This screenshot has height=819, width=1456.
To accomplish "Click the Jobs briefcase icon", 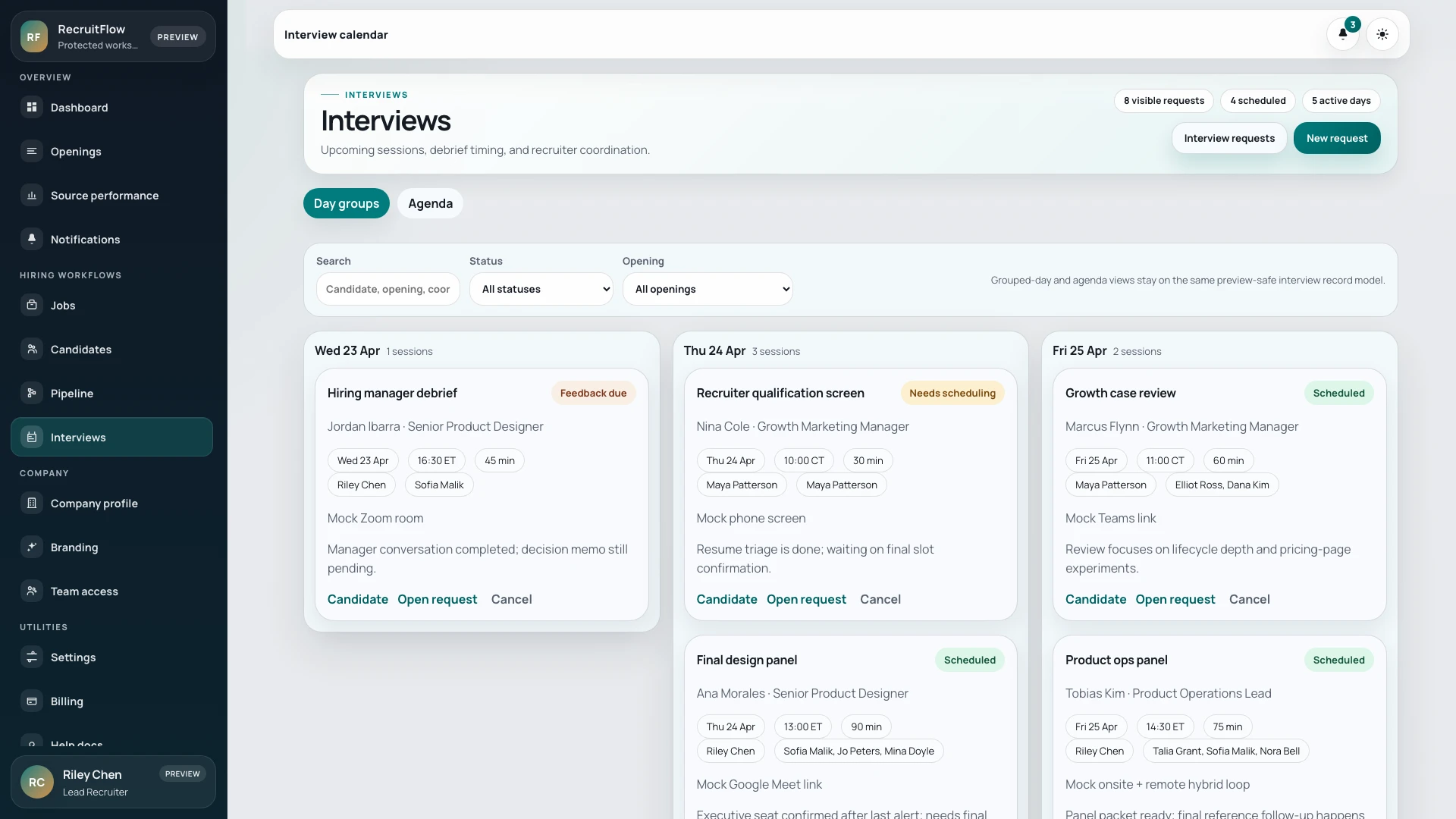I will pyautogui.click(x=32, y=306).
